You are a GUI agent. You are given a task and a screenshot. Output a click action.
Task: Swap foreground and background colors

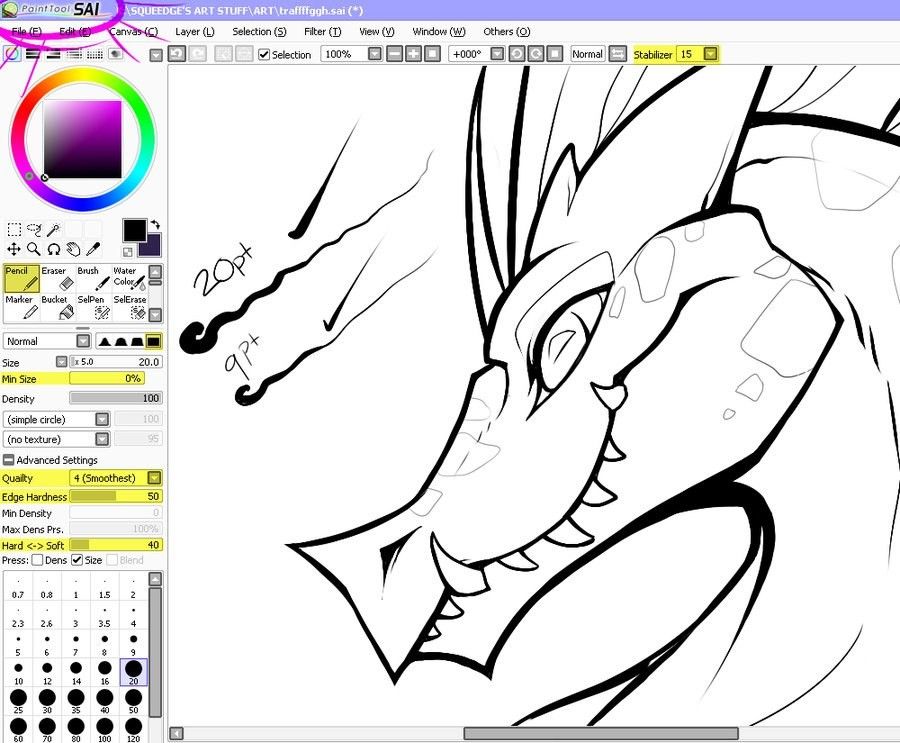click(x=156, y=225)
